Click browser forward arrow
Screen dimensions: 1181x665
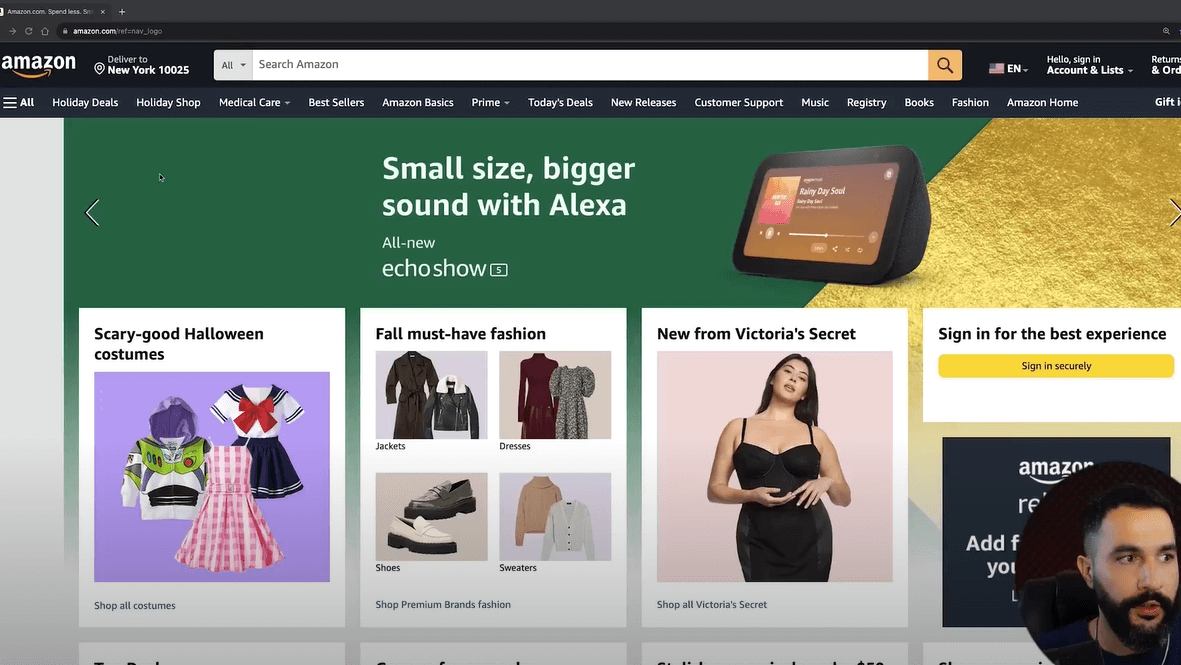coord(12,31)
